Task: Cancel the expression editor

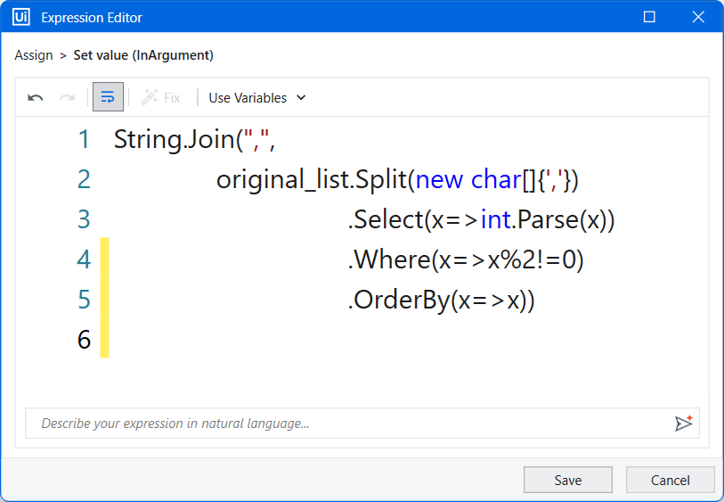Action: point(670,480)
